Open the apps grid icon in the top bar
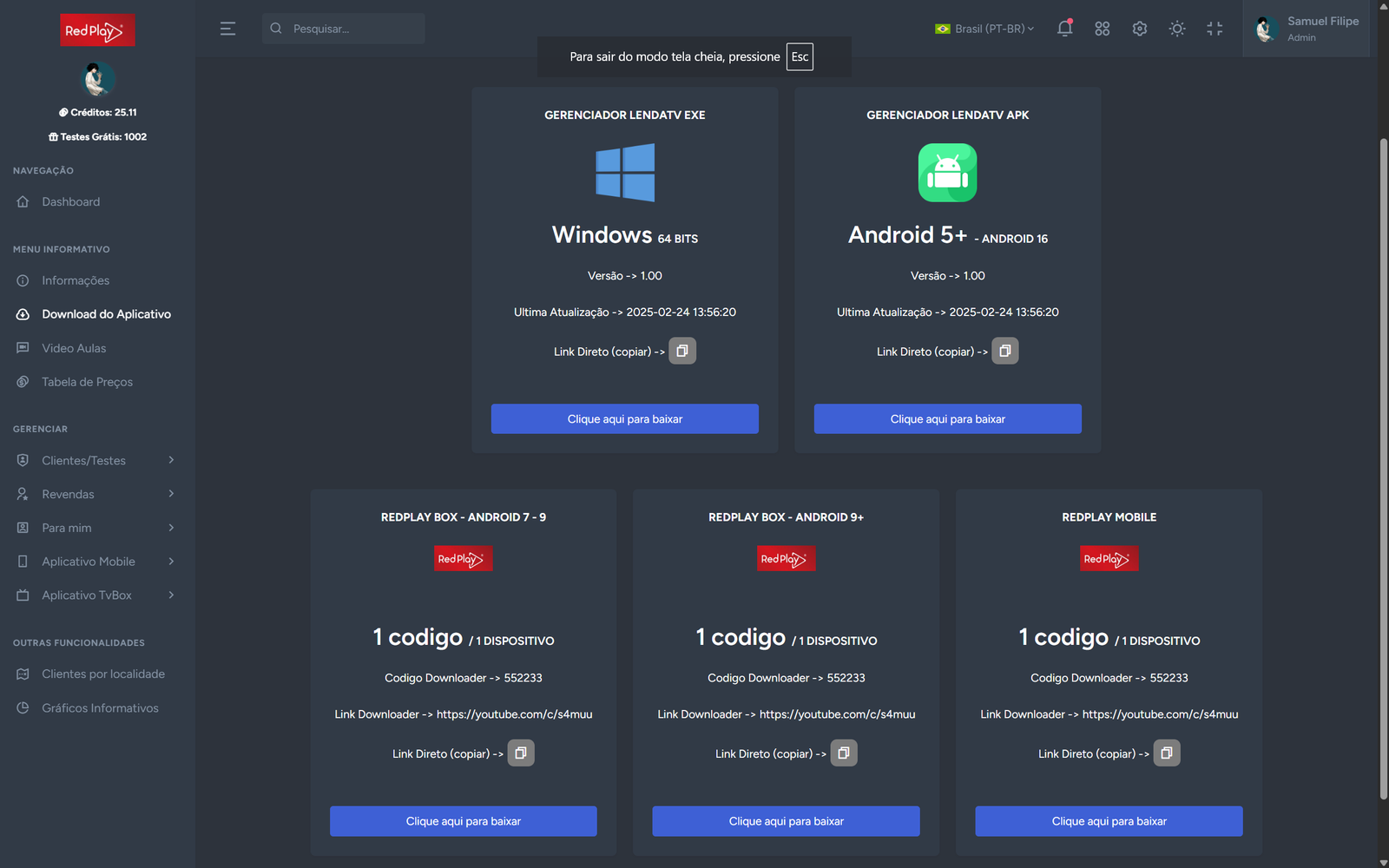 (1103, 29)
